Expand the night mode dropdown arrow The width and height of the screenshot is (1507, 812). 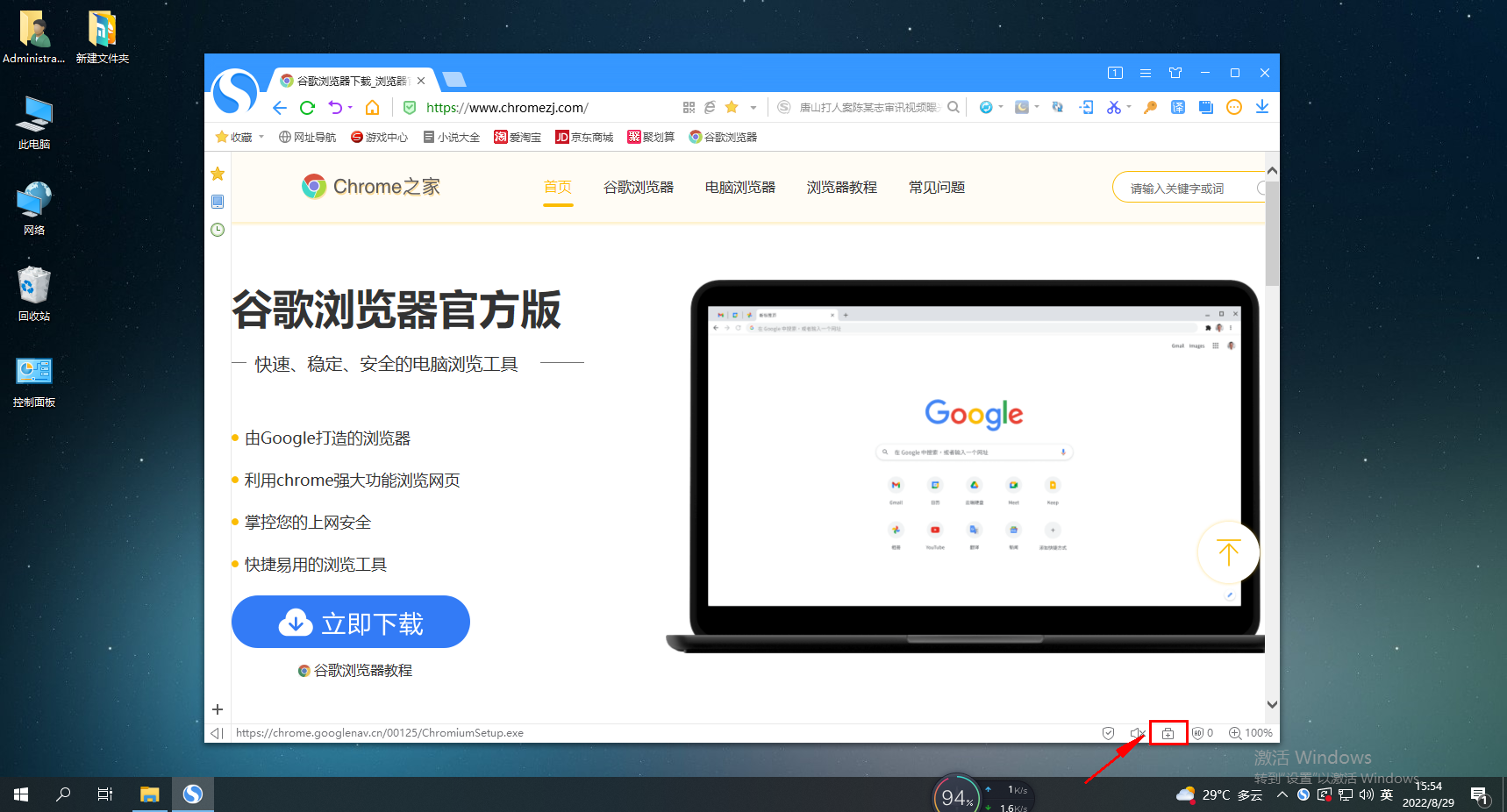[x=1037, y=107]
